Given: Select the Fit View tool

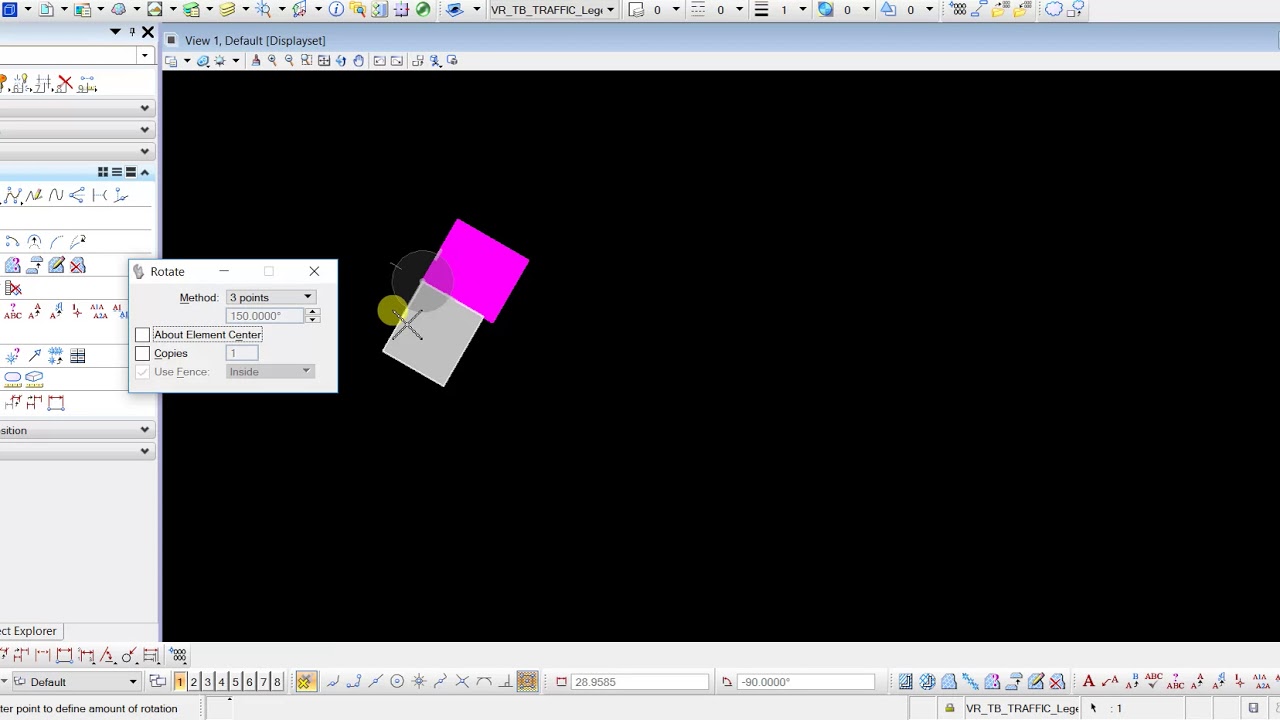Looking at the screenshot, I should [x=323, y=61].
